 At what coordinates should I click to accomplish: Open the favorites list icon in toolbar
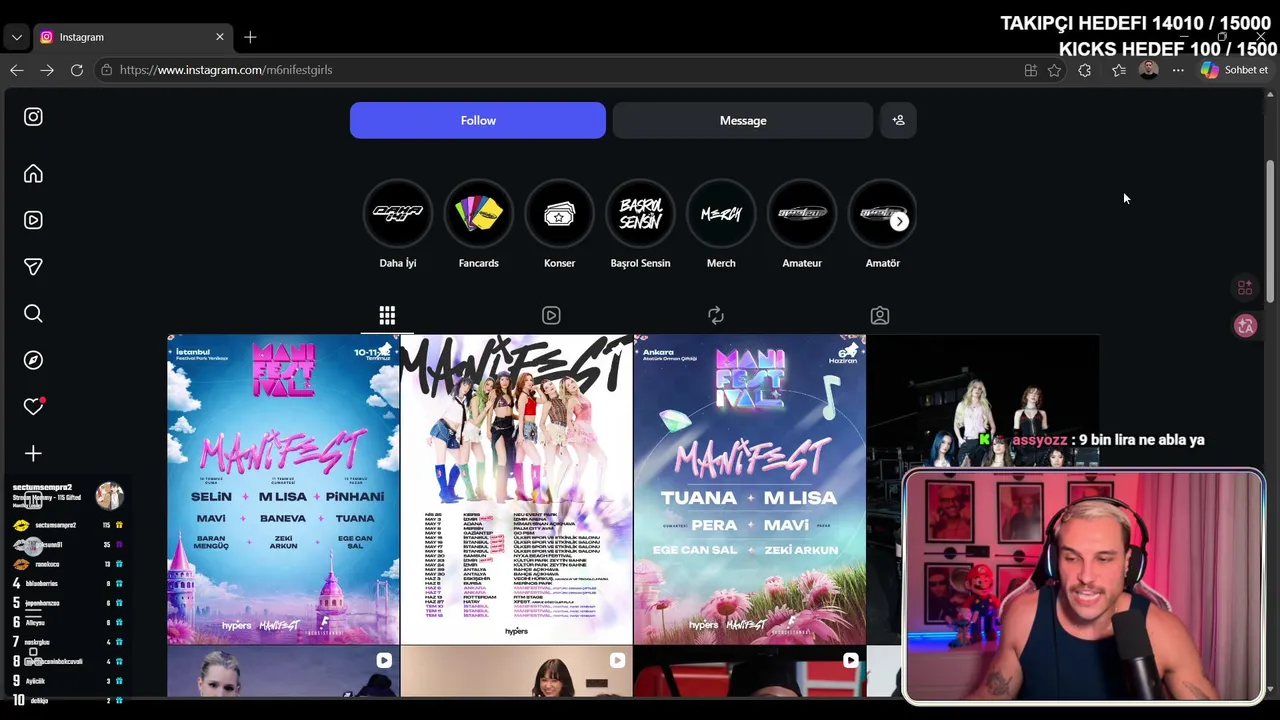coord(1119,70)
